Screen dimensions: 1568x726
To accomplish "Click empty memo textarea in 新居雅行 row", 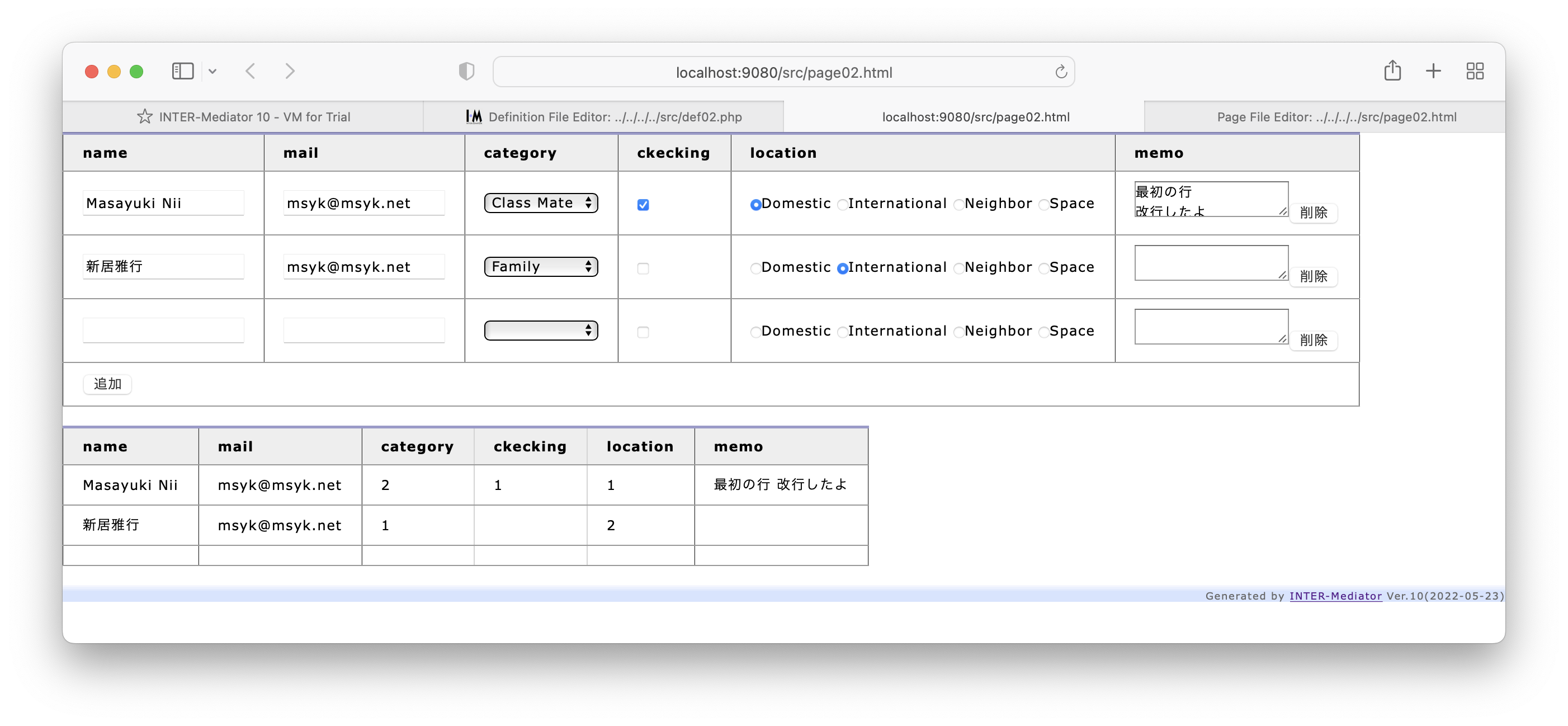I will click(1211, 263).
